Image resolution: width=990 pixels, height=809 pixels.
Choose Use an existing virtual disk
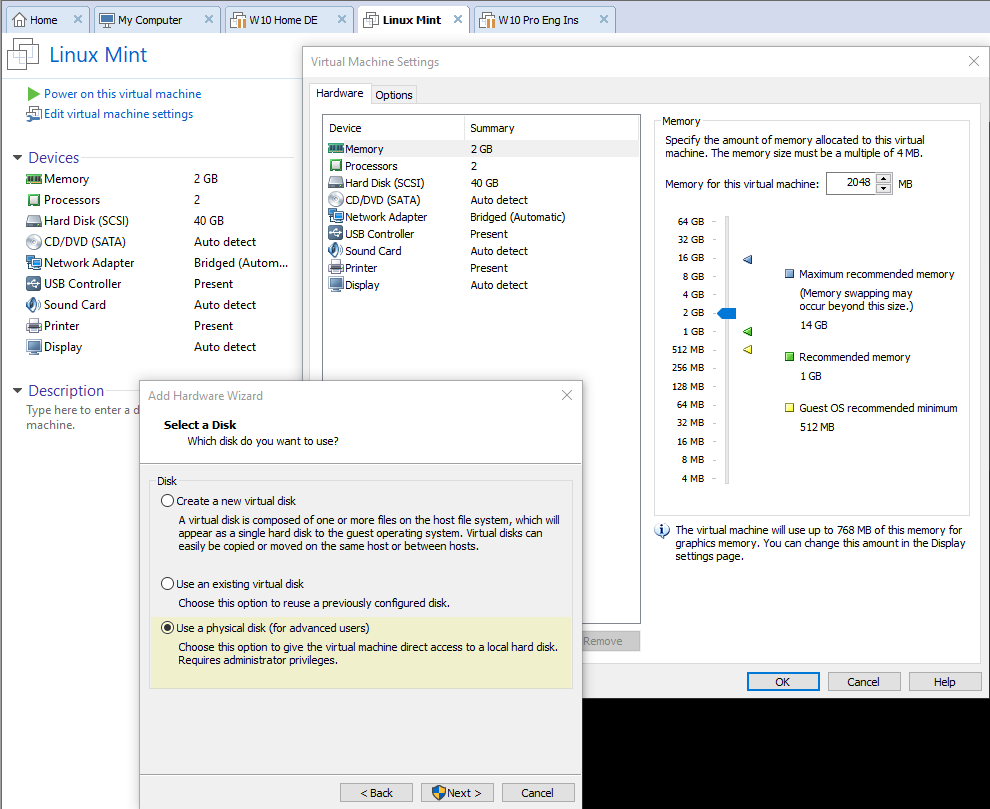167,584
